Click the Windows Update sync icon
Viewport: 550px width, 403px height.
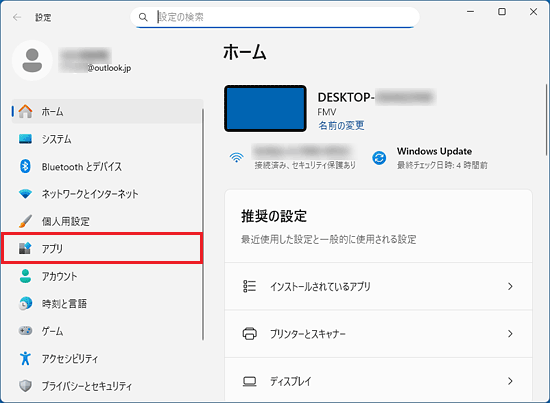[379, 158]
